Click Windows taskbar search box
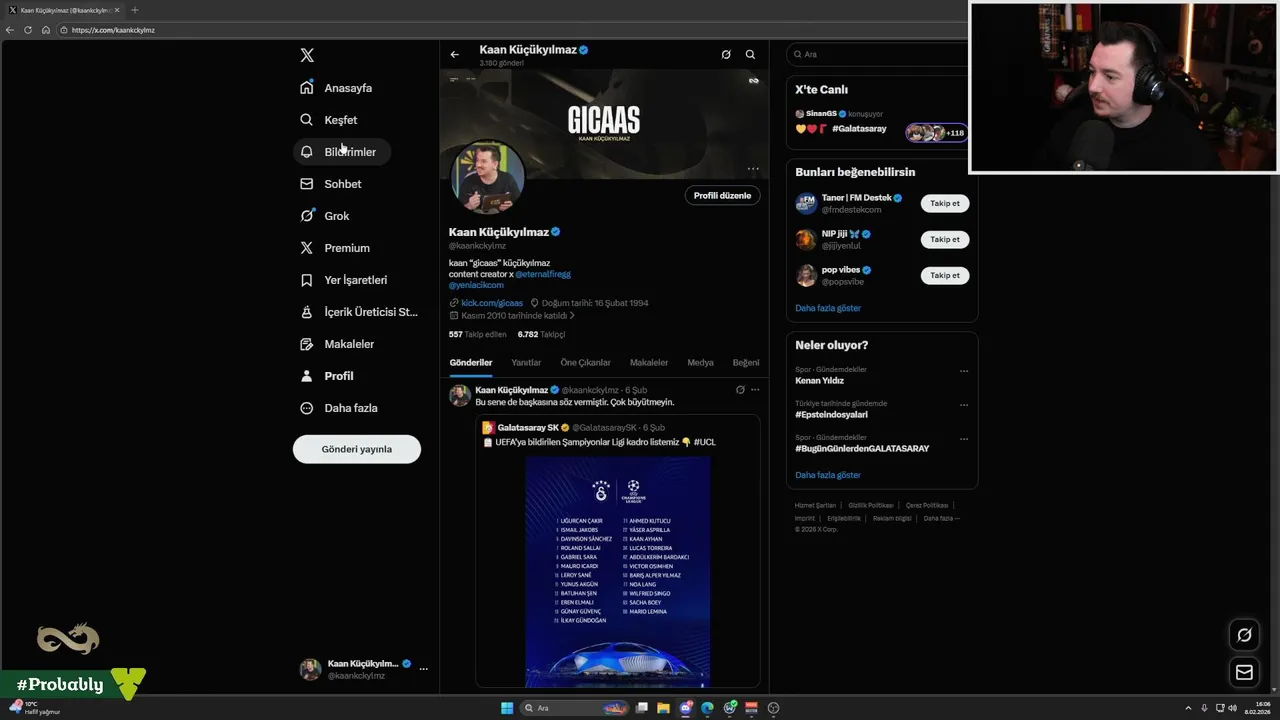The height and width of the screenshot is (720, 1280). click(x=572, y=708)
